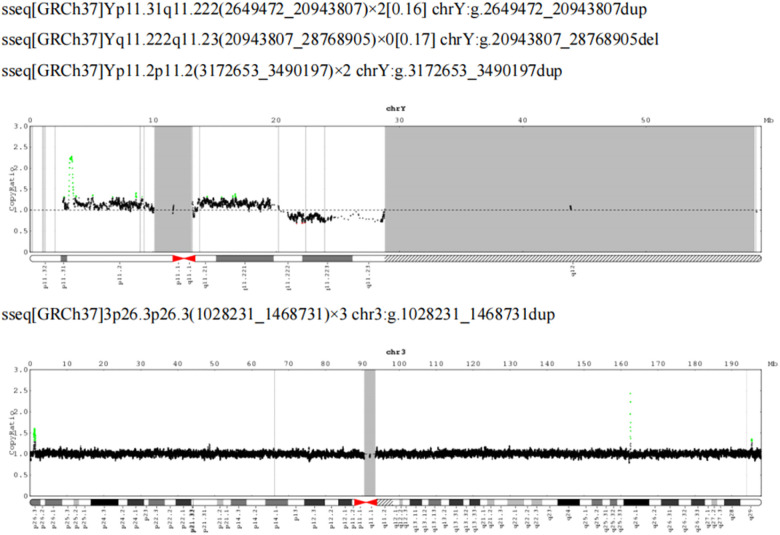
Task: Click the chrY chart title
Action: pyautogui.click(x=396, y=108)
